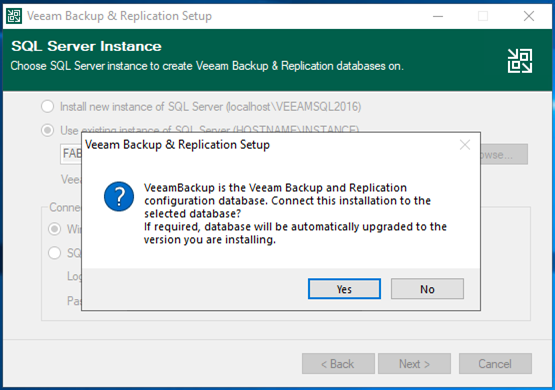The width and height of the screenshot is (555, 390).
Task: Click the blue question mark icon
Action: [x=119, y=196]
